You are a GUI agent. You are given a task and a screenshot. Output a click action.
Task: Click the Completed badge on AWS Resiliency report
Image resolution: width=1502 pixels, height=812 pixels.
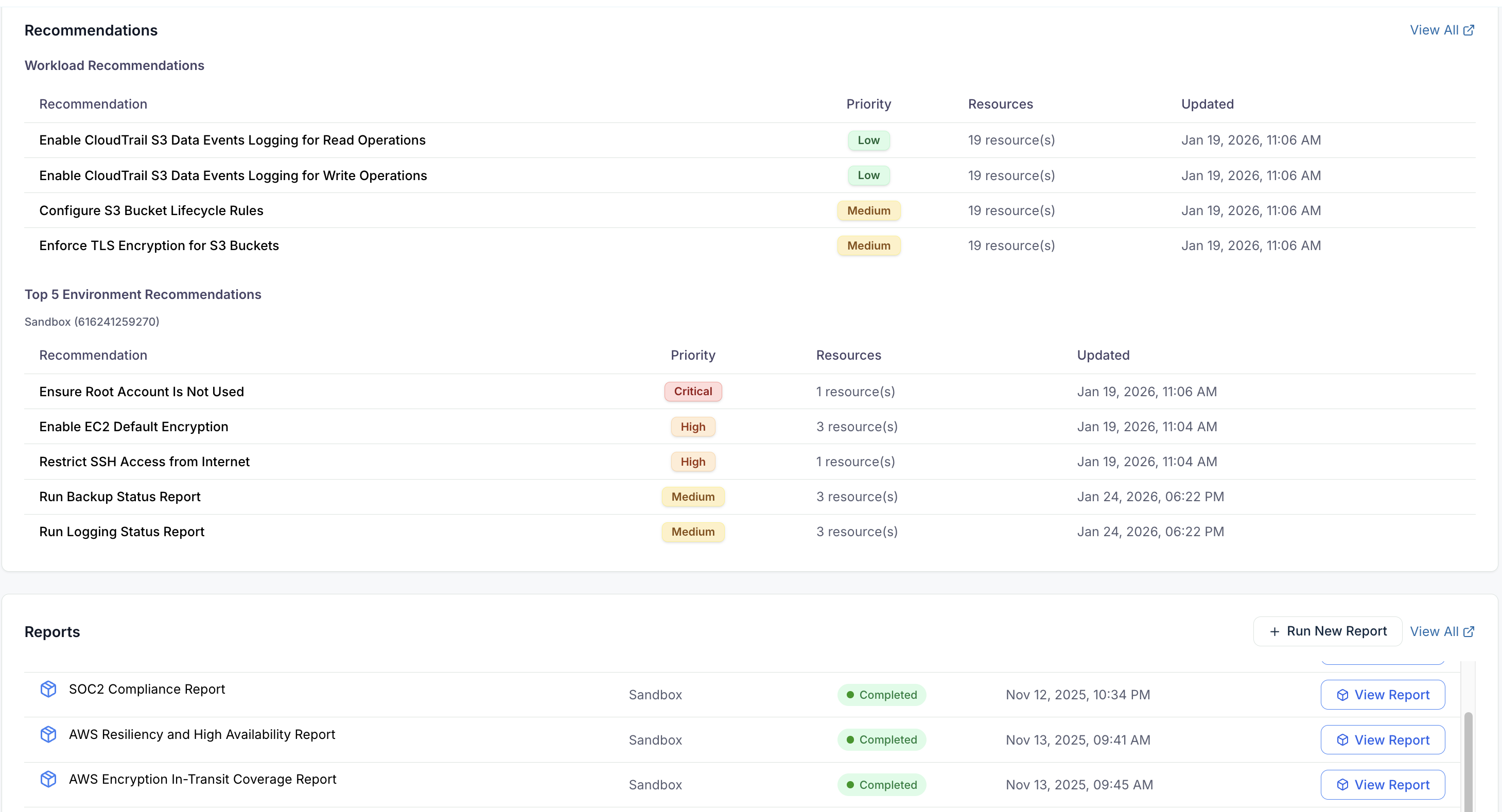click(882, 740)
